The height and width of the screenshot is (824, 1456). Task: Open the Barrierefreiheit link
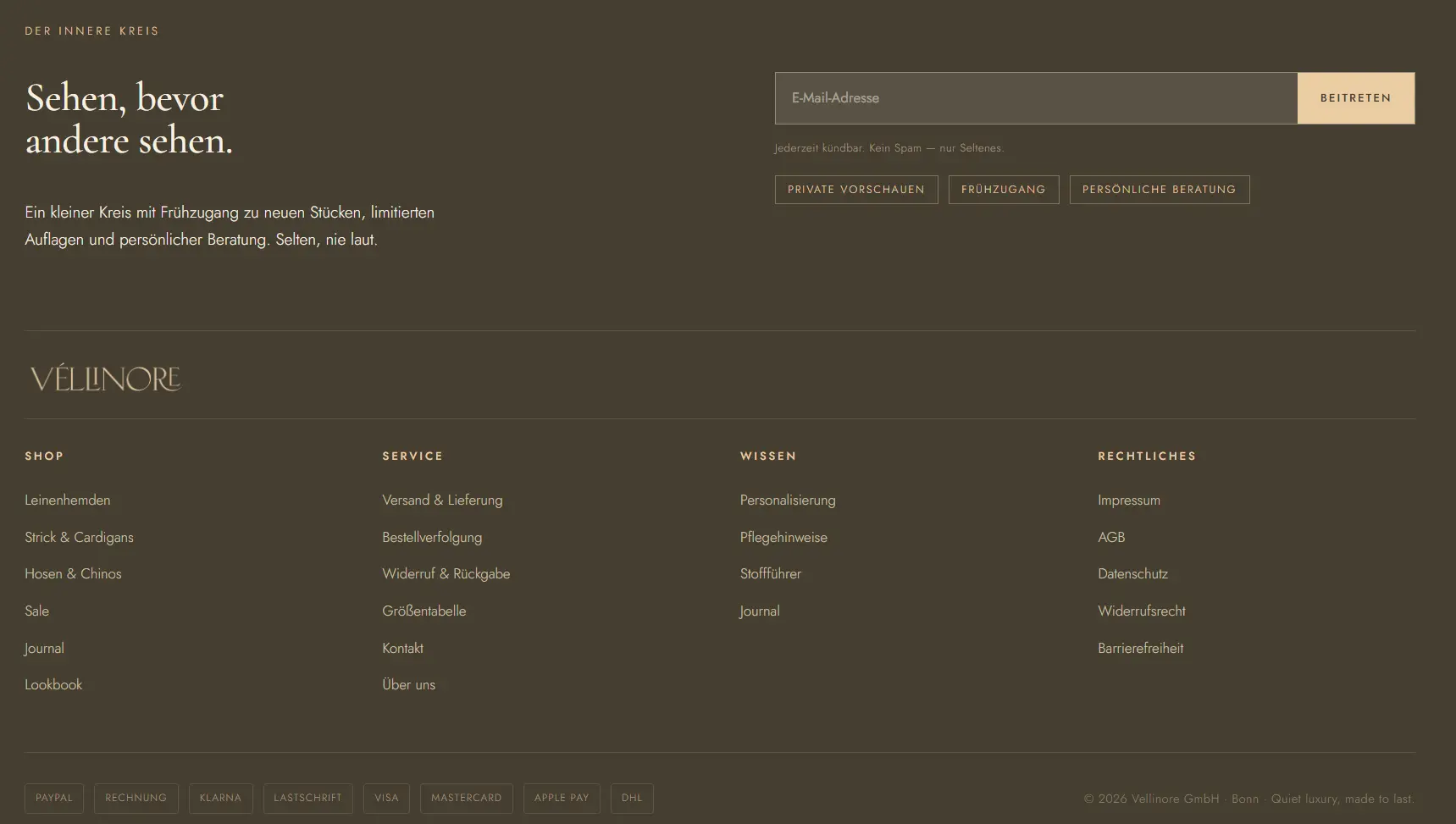click(x=1141, y=649)
